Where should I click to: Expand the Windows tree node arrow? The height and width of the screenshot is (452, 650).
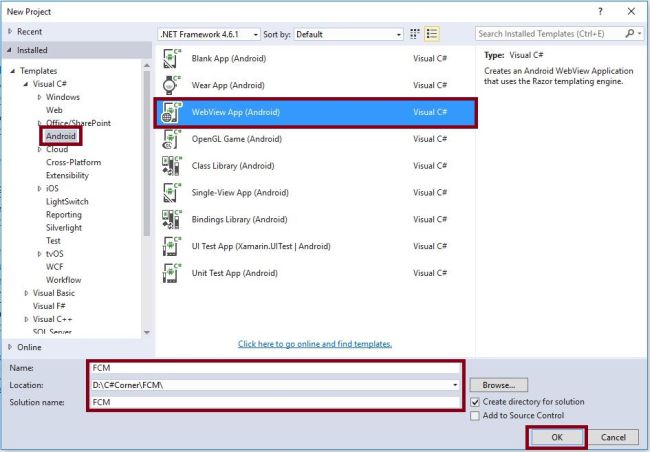click(39, 97)
